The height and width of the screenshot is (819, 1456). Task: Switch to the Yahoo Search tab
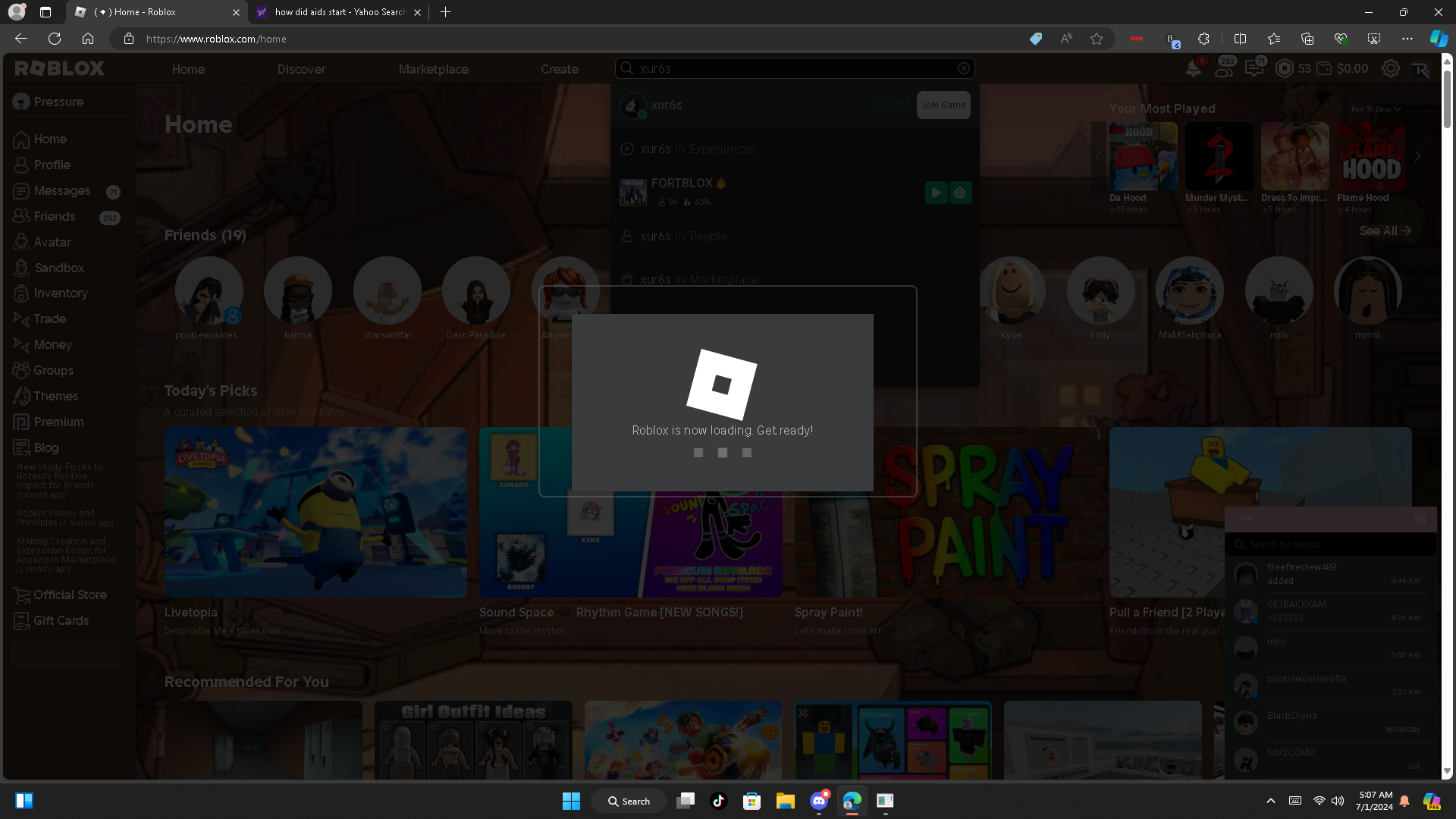pyautogui.click(x=338, y=12)
